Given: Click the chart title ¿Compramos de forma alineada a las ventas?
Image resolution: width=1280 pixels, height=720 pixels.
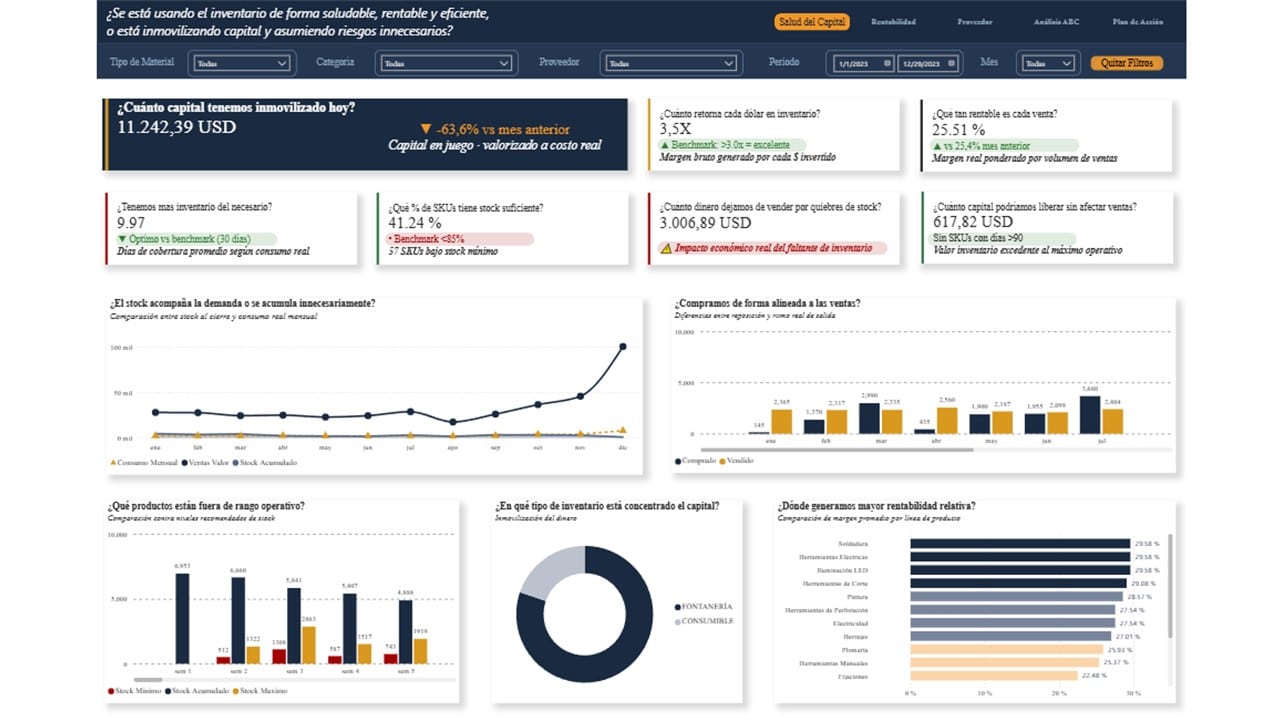Looking at the screenshot, I should pos(767,303).
